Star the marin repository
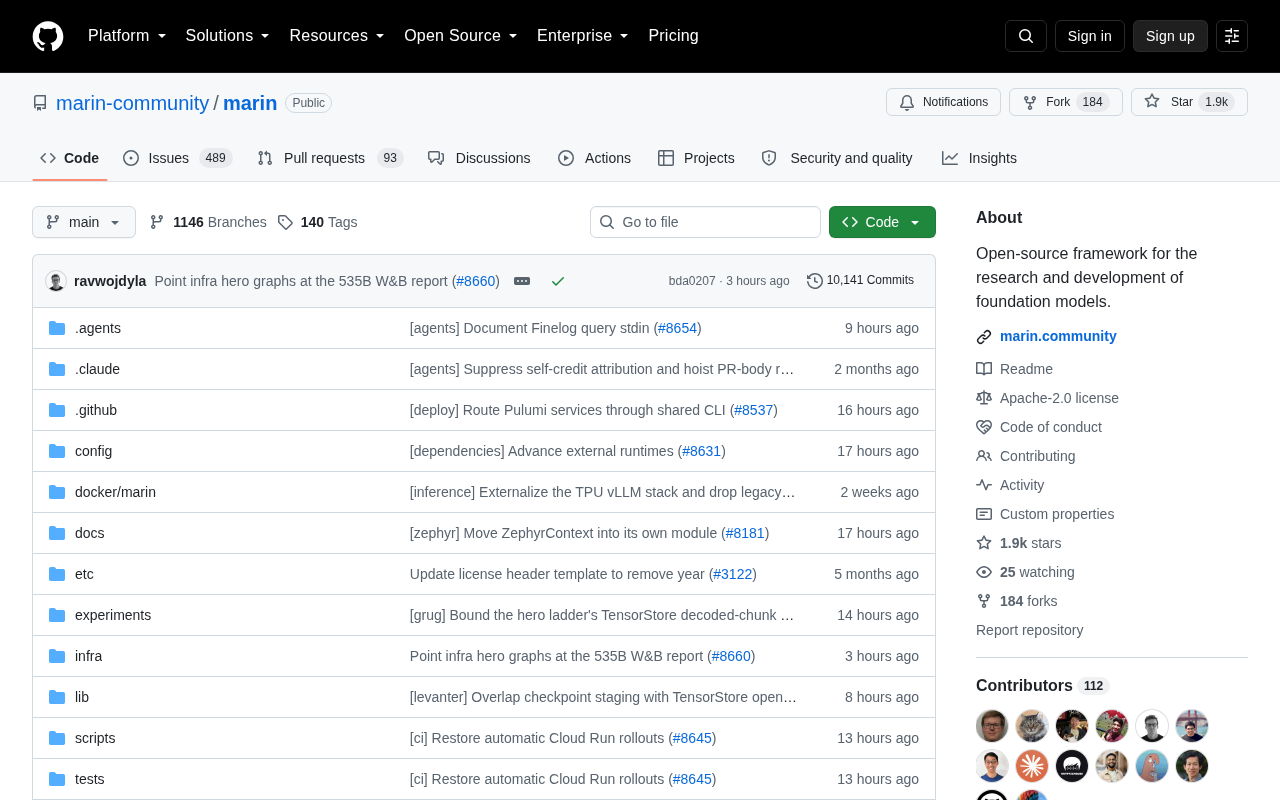Screen dimensions: 1280x800 (x=1189, y=102)
